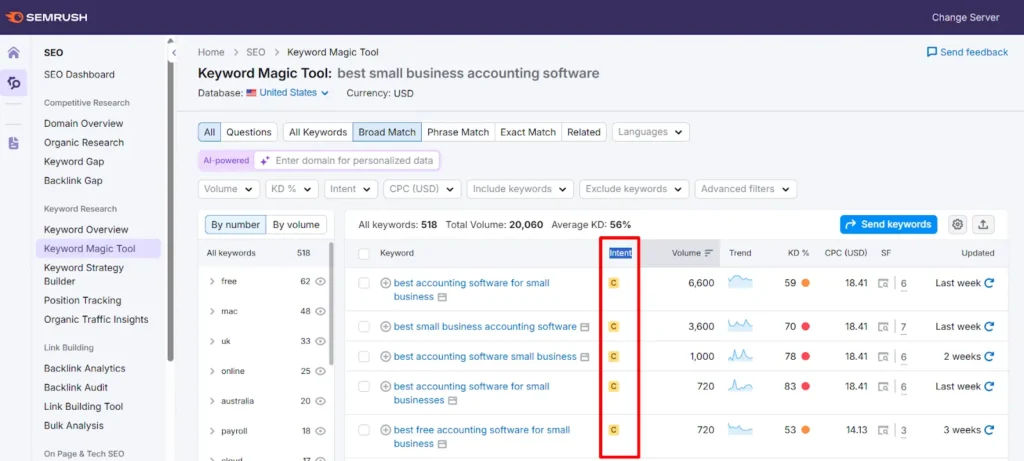Click Change Server at top right
The image size is (1024, 461).
coord(965,18)
